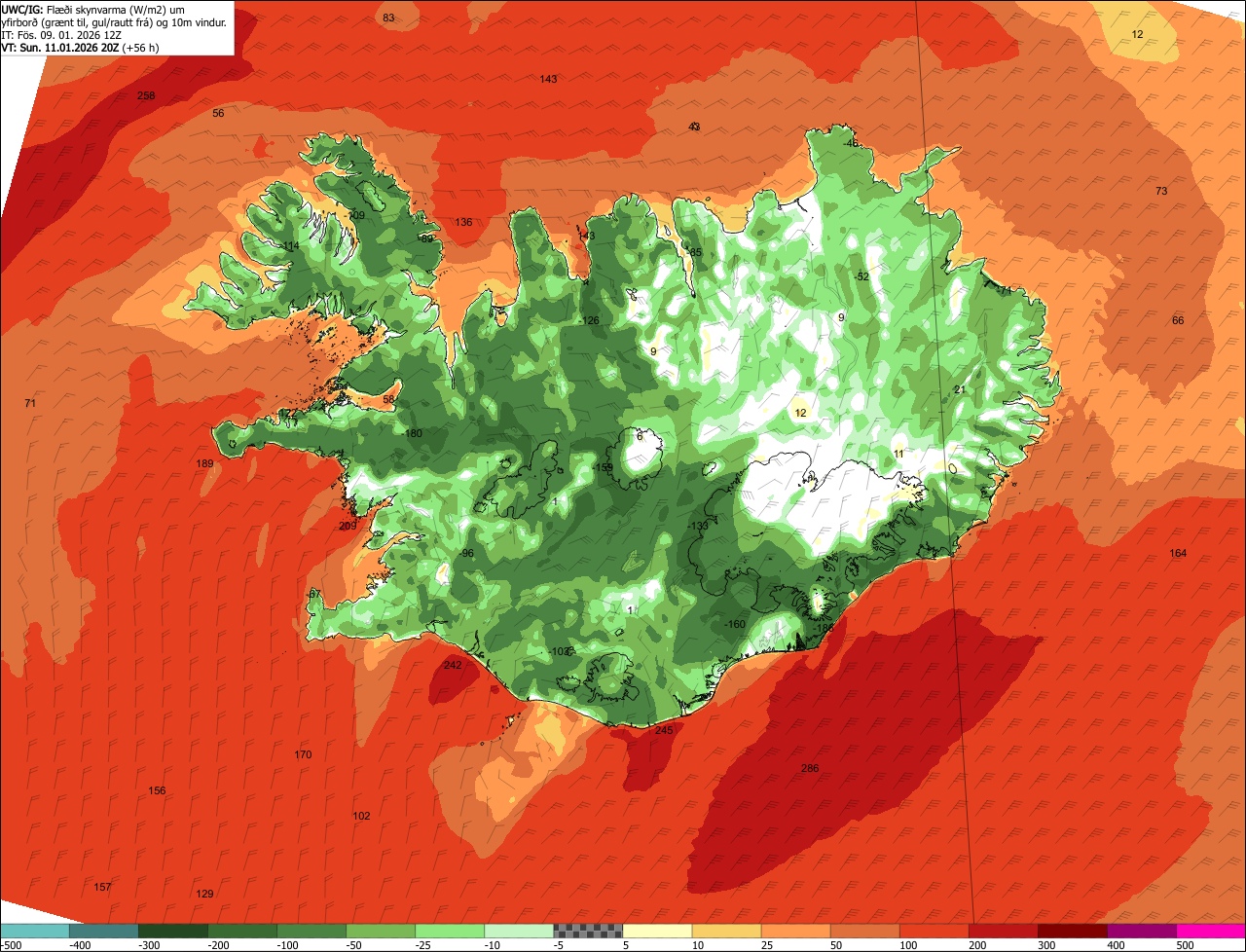The height and width of the screenshot is (952, 1246).
Task: Pick the pale yellow 5 to 10 swatch
Action: (x=656, y=932)
